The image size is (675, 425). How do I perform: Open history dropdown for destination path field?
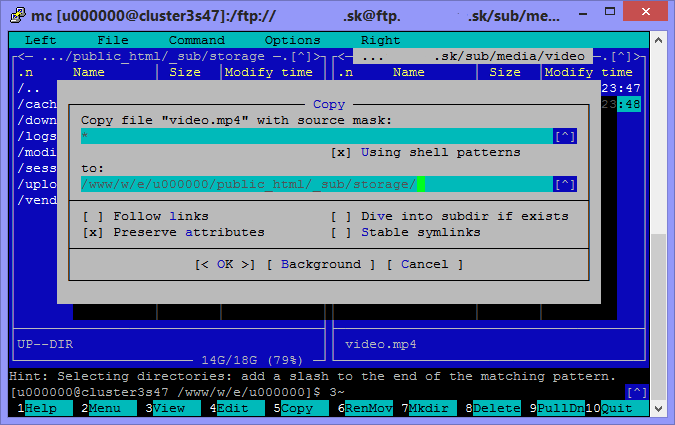tap(565, 184)
